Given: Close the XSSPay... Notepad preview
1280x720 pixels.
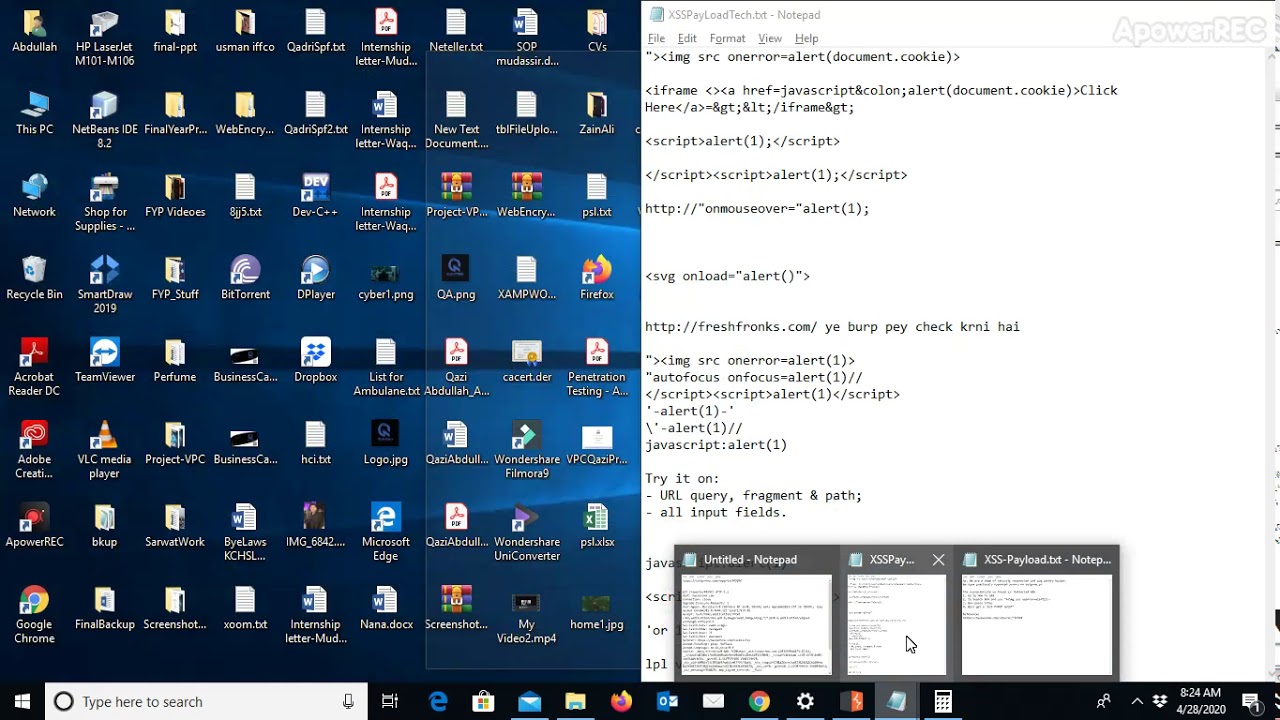Looking at the screenshot, I should click(x=938, y=560).
